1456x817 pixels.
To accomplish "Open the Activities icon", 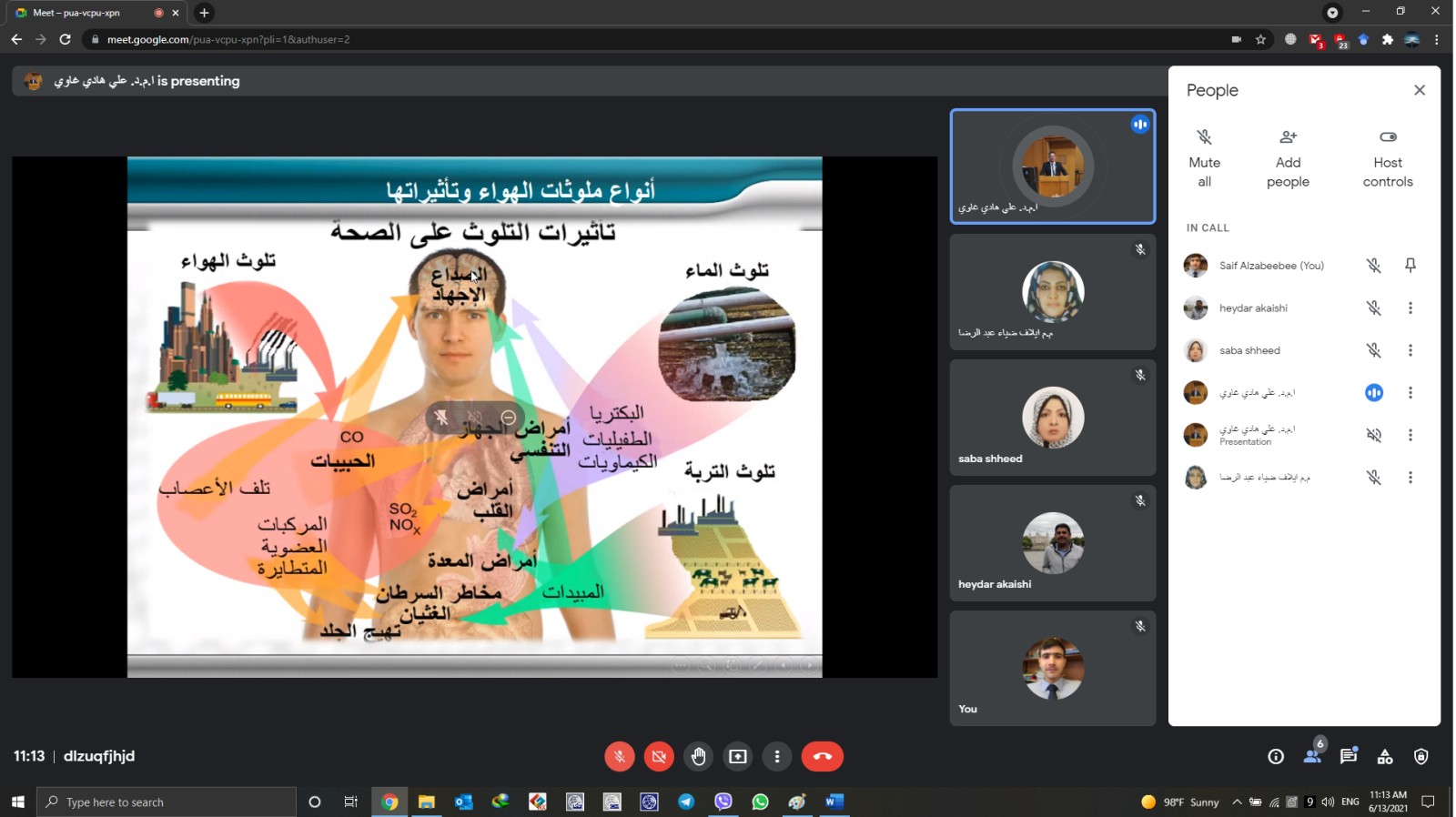I will [1385, 756].
